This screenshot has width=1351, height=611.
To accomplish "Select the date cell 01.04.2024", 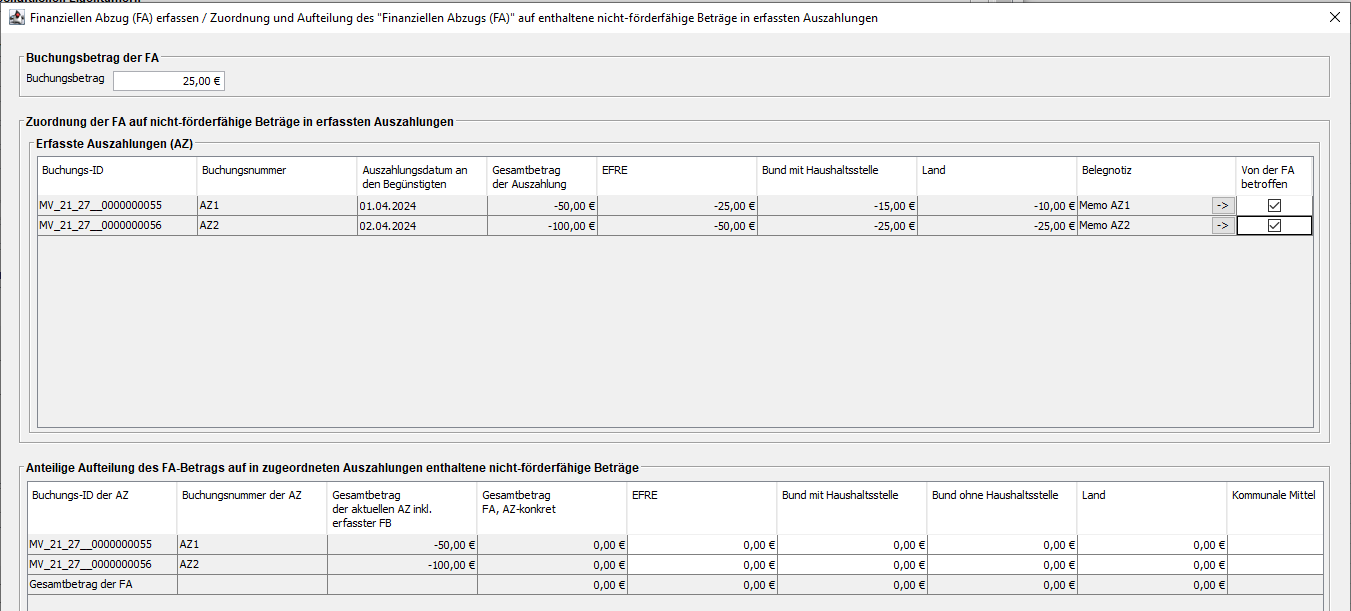I will point(422,205).
